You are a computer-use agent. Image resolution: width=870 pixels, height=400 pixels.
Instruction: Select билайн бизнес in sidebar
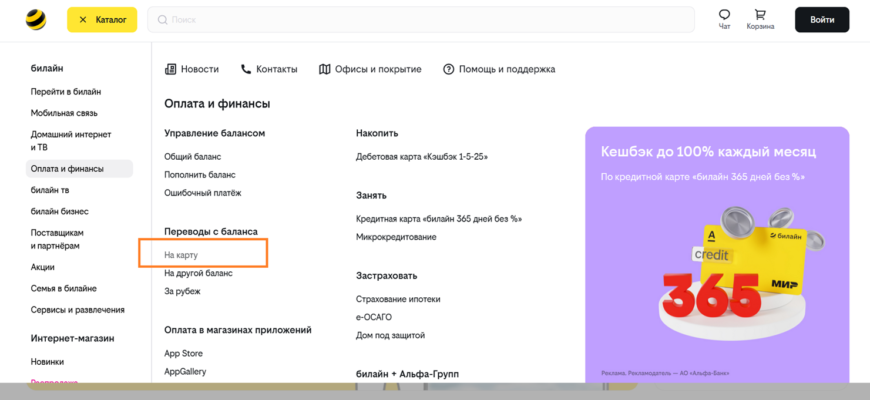click(x=59, y=211)
